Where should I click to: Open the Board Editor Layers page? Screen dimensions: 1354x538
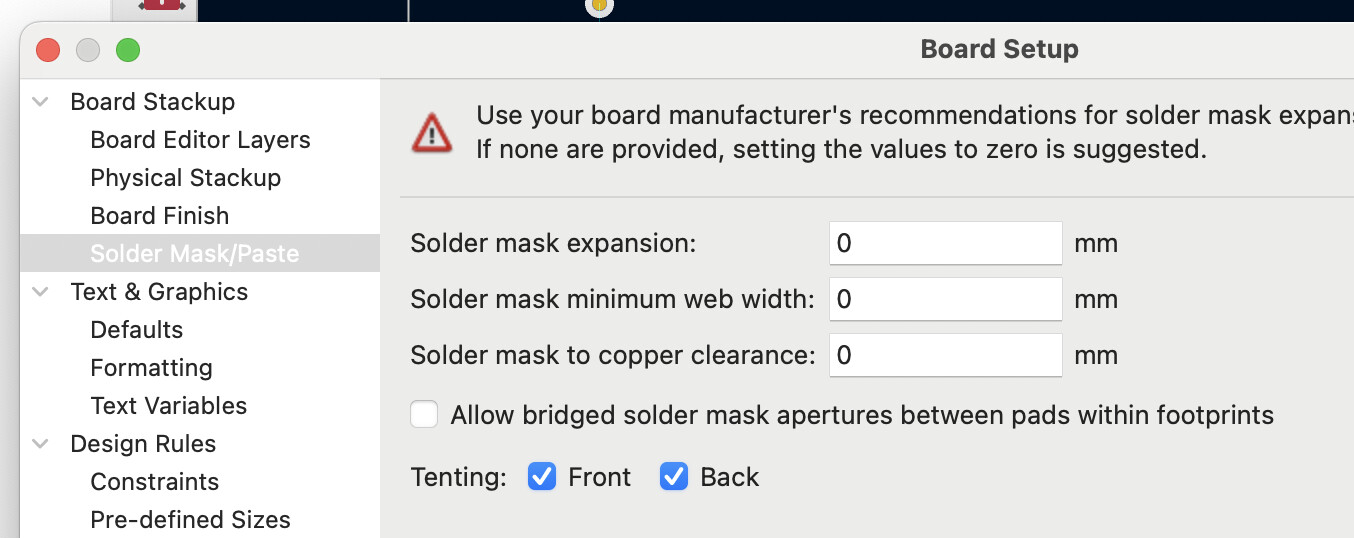(200, 140)
